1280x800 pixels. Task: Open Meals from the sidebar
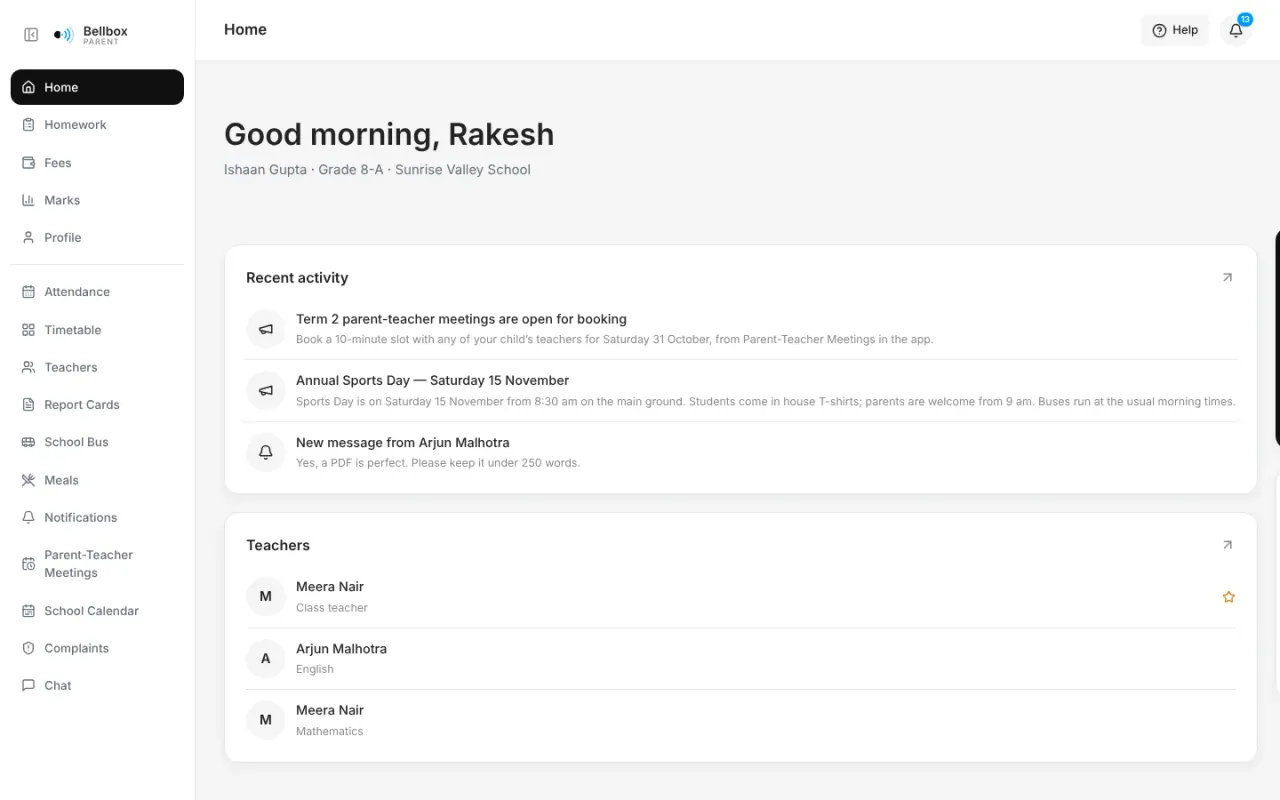[97, 480]
